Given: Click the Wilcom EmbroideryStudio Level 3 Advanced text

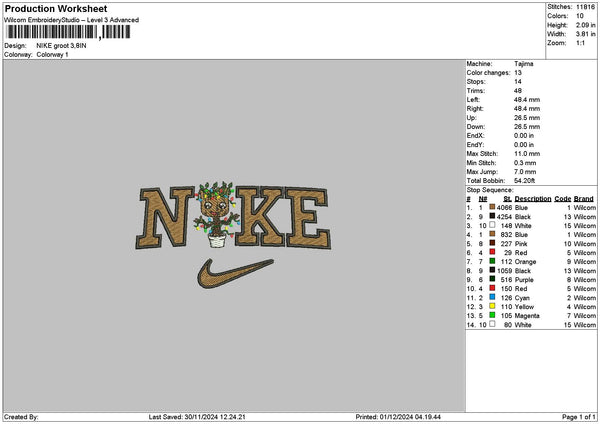Looking at the screenshot, I should (72, 20).
